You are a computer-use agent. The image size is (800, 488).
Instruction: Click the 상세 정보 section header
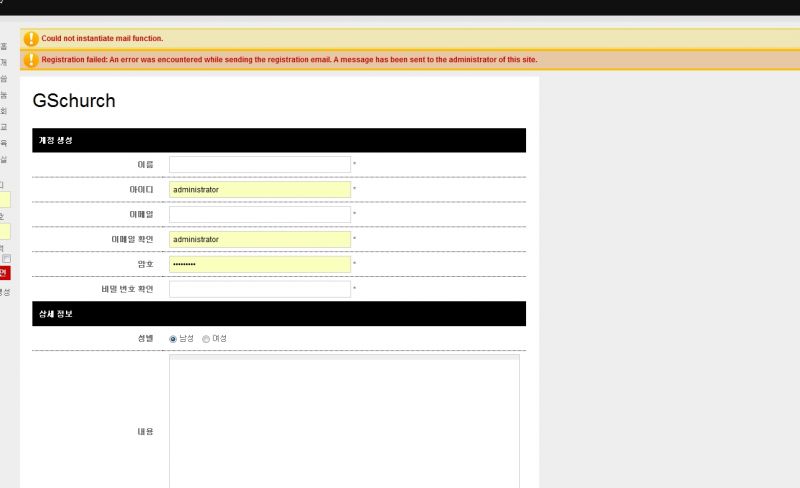click(x=279, y=313)
